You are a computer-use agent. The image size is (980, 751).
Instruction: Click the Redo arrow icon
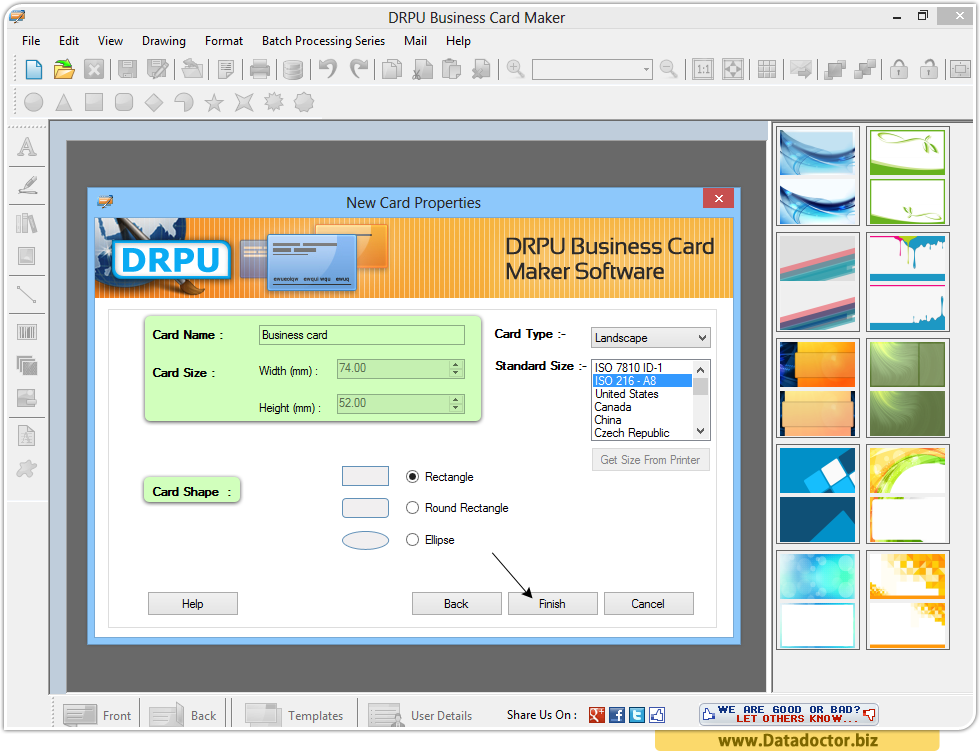359,69
